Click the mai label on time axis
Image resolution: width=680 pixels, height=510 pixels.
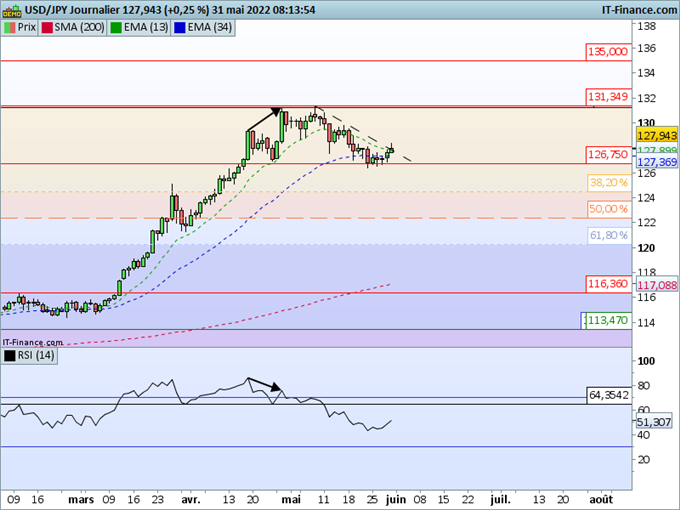pos(291,500)
